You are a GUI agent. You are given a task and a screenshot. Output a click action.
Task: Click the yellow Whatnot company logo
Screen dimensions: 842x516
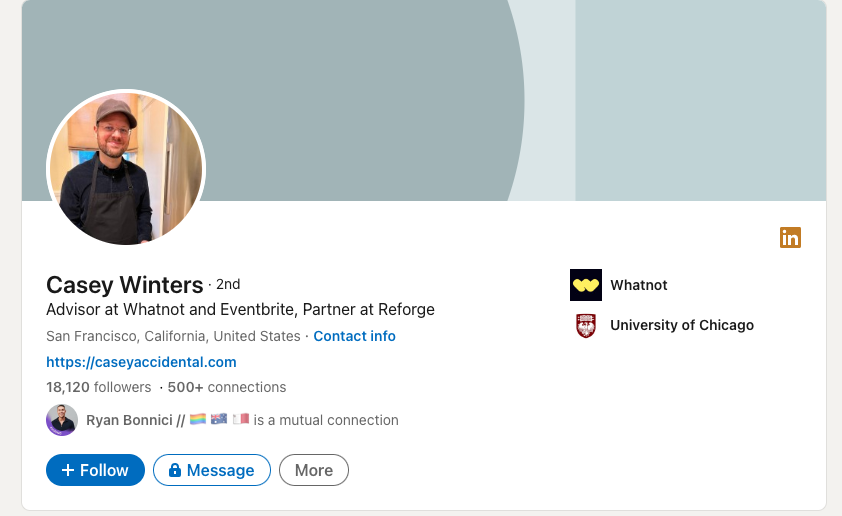[x=585, y=285]
